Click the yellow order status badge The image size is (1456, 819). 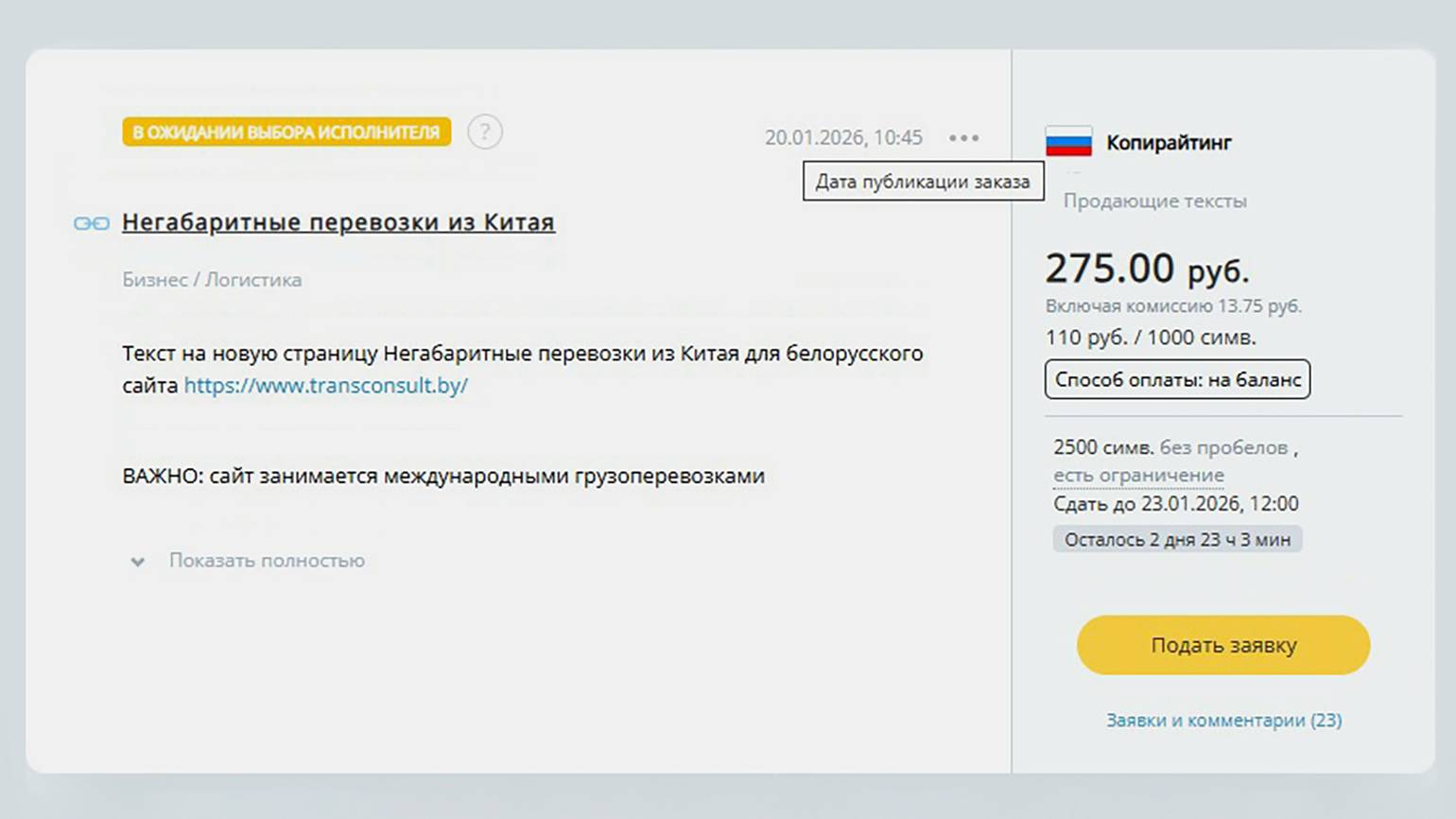(x=286, y=132)
